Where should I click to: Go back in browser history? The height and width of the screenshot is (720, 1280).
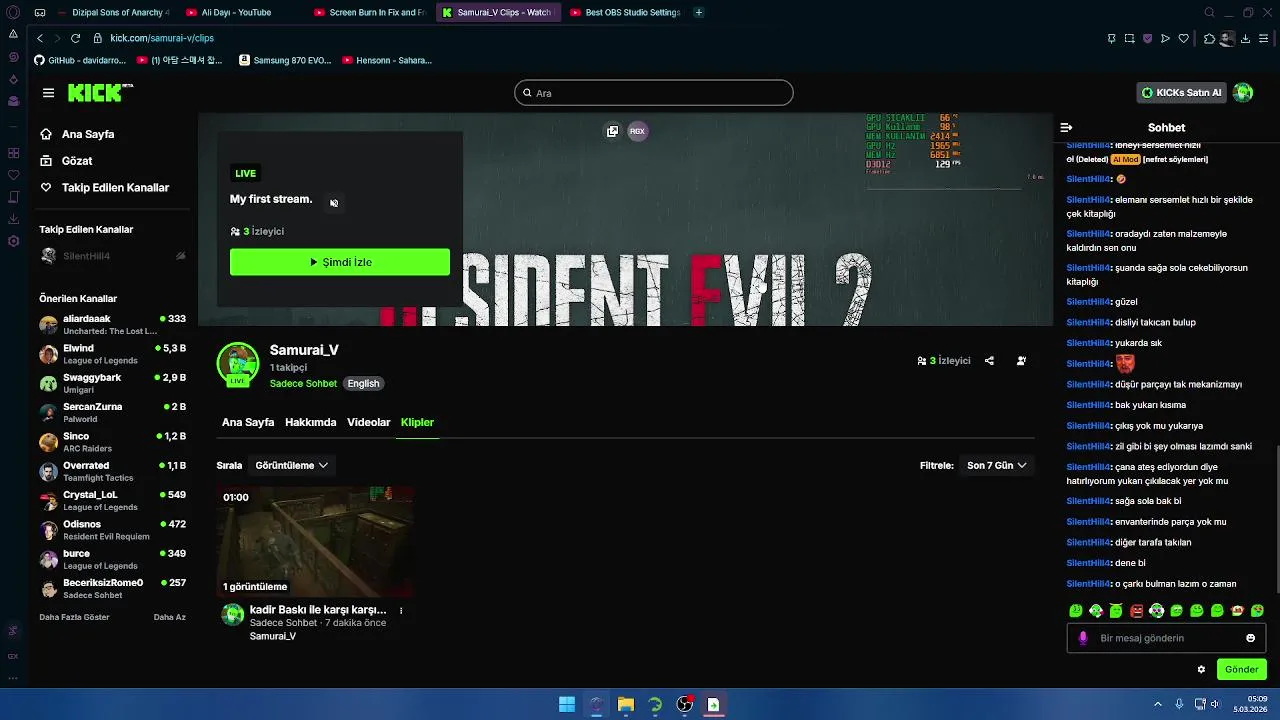(40, 38)
